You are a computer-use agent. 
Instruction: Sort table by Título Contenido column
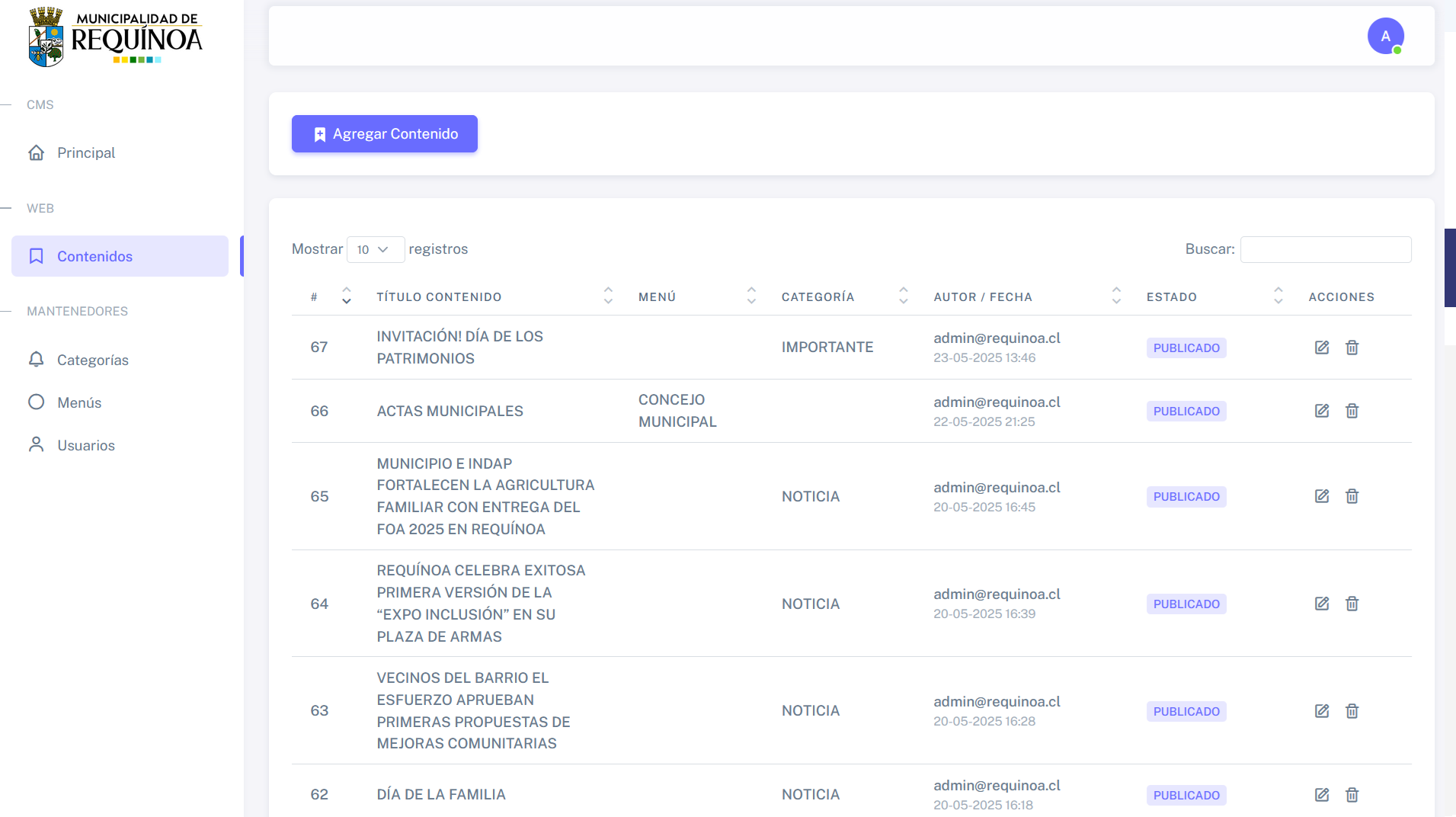(x=439, y=297)
